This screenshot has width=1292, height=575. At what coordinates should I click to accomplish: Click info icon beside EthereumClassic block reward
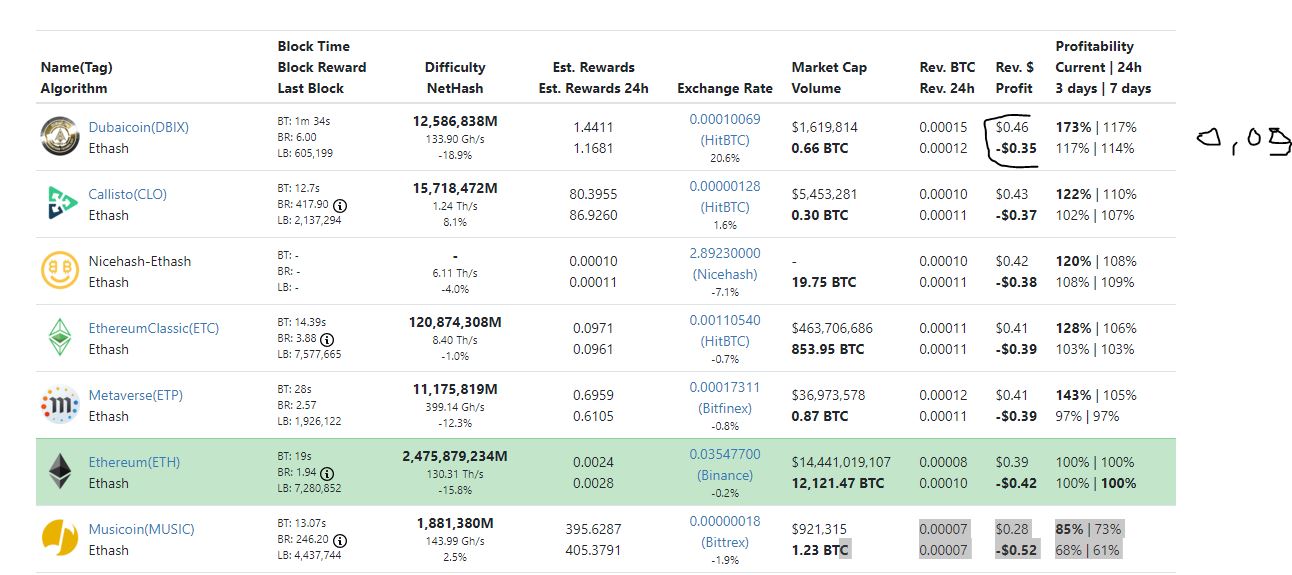pos(327,339)
